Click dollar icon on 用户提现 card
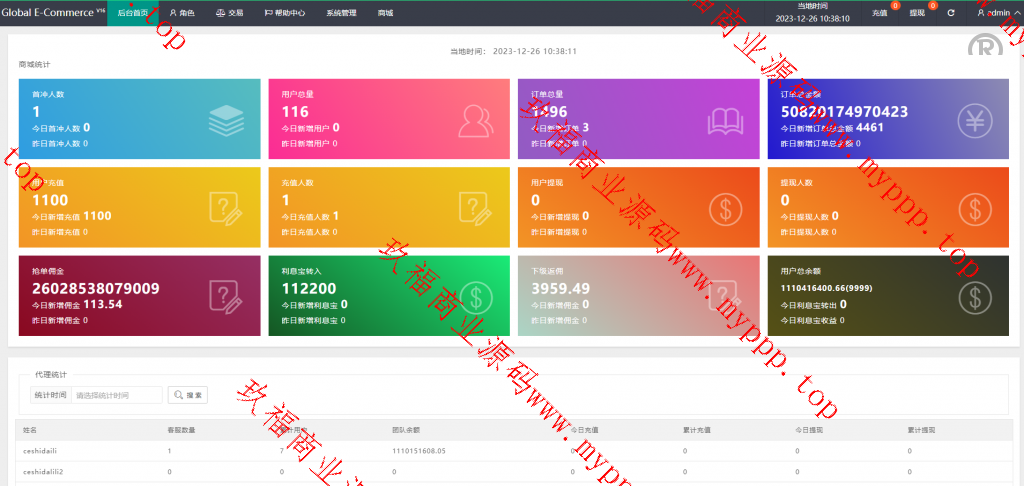The width and height of the screenshot is (1024, 486). tap(725, 208)
